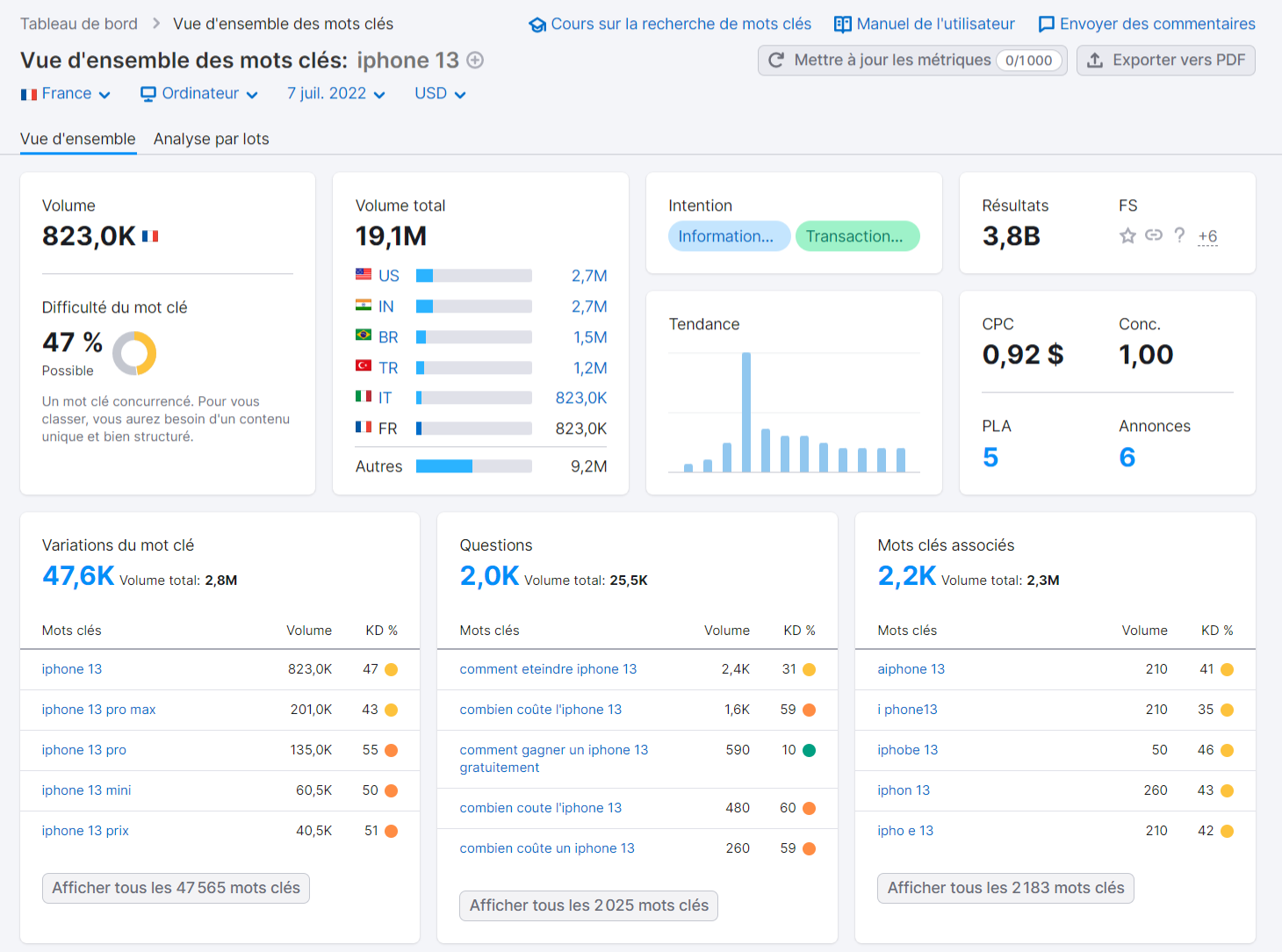Switch to Analyse par lots tab
This screenshot has width=1282, height=952.
[x=212, y=139]
